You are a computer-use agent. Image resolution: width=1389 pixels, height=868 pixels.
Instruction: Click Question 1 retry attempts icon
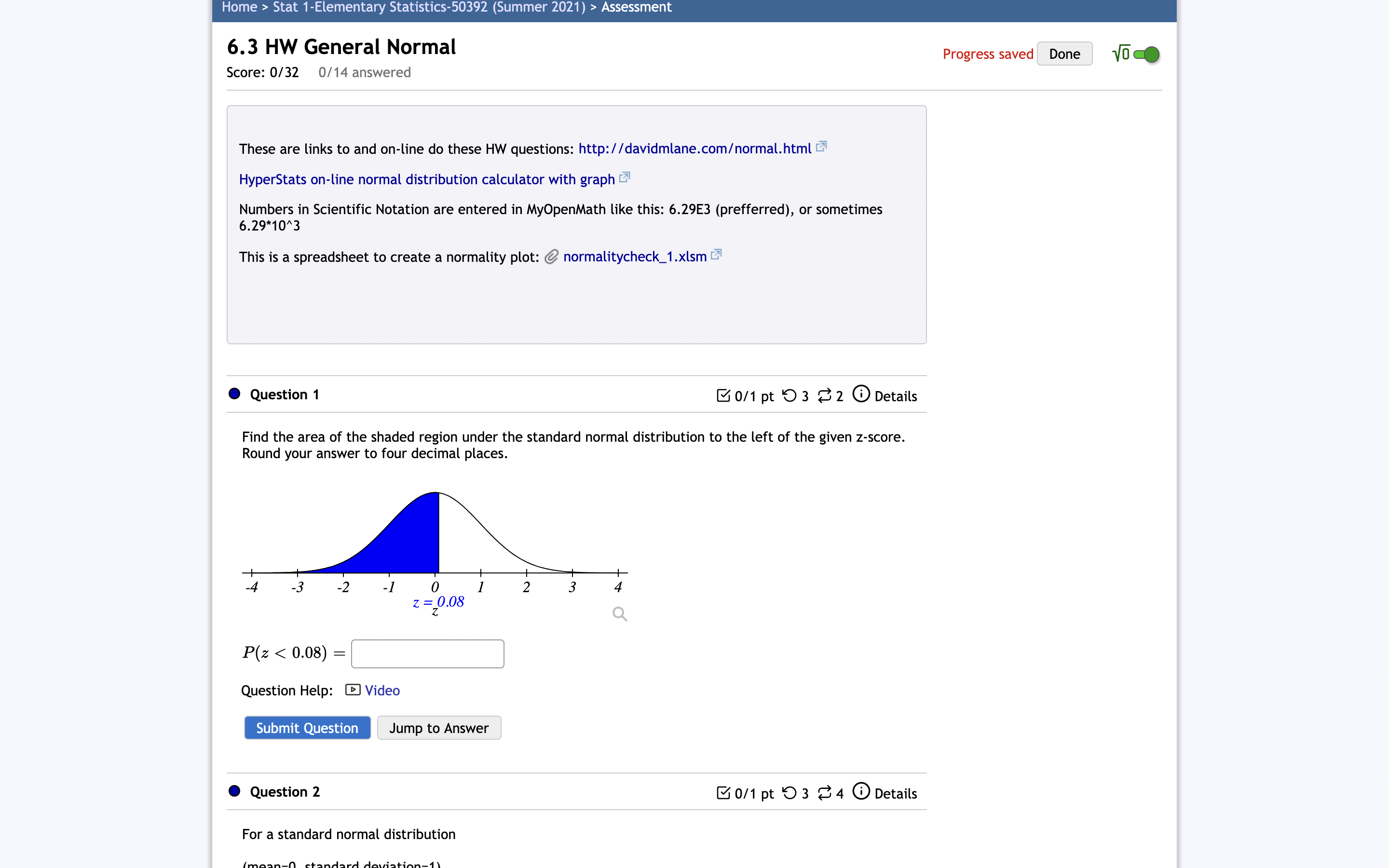coord(790,395)
